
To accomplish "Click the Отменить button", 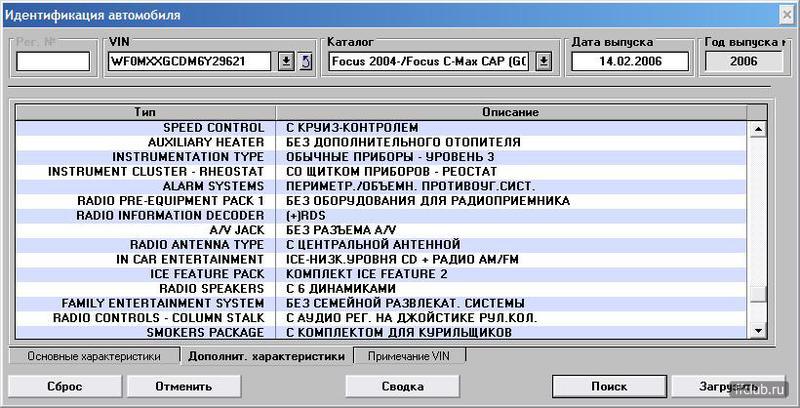I will tap(184, 387).
